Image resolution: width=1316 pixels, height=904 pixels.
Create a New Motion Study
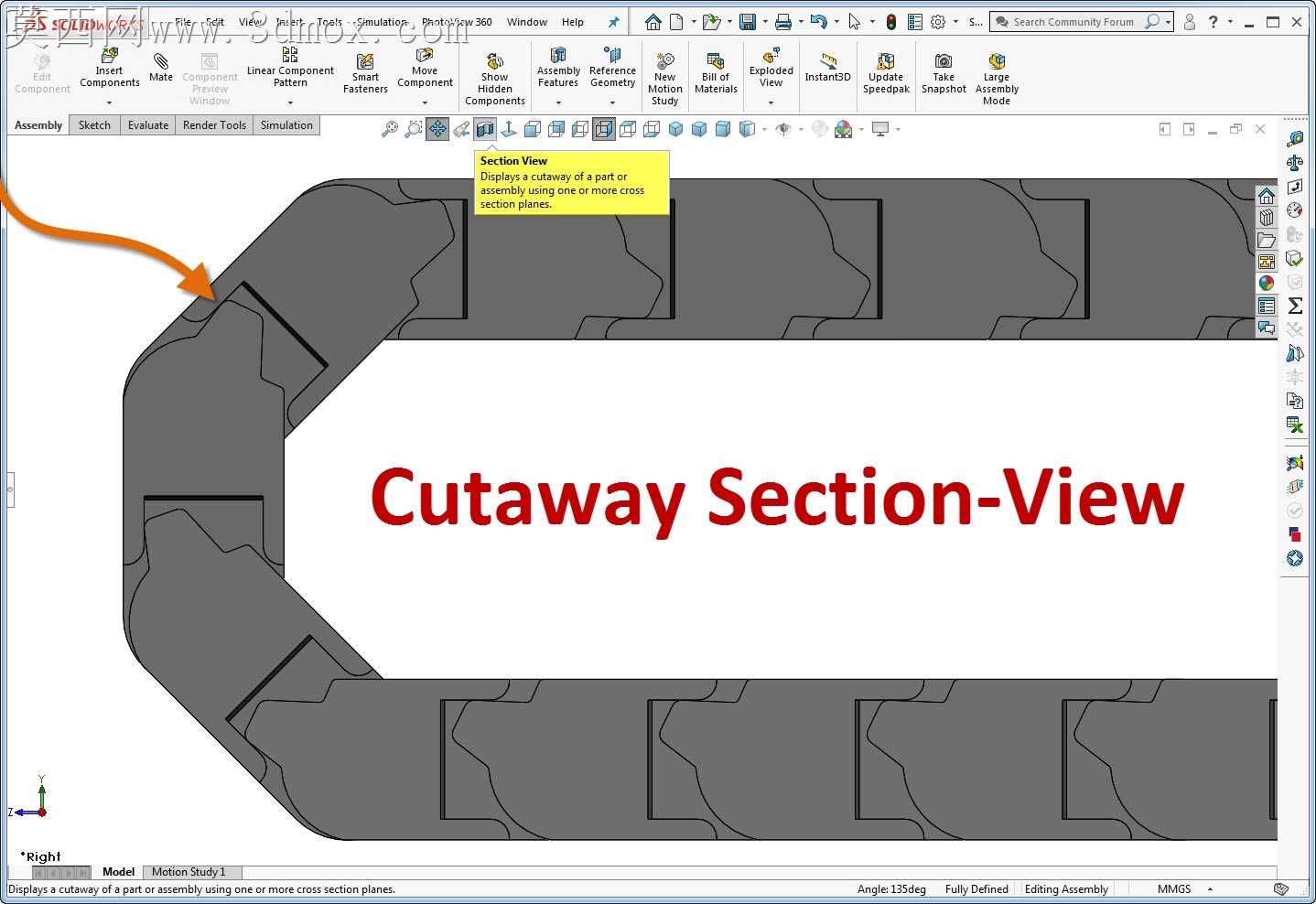665,80
